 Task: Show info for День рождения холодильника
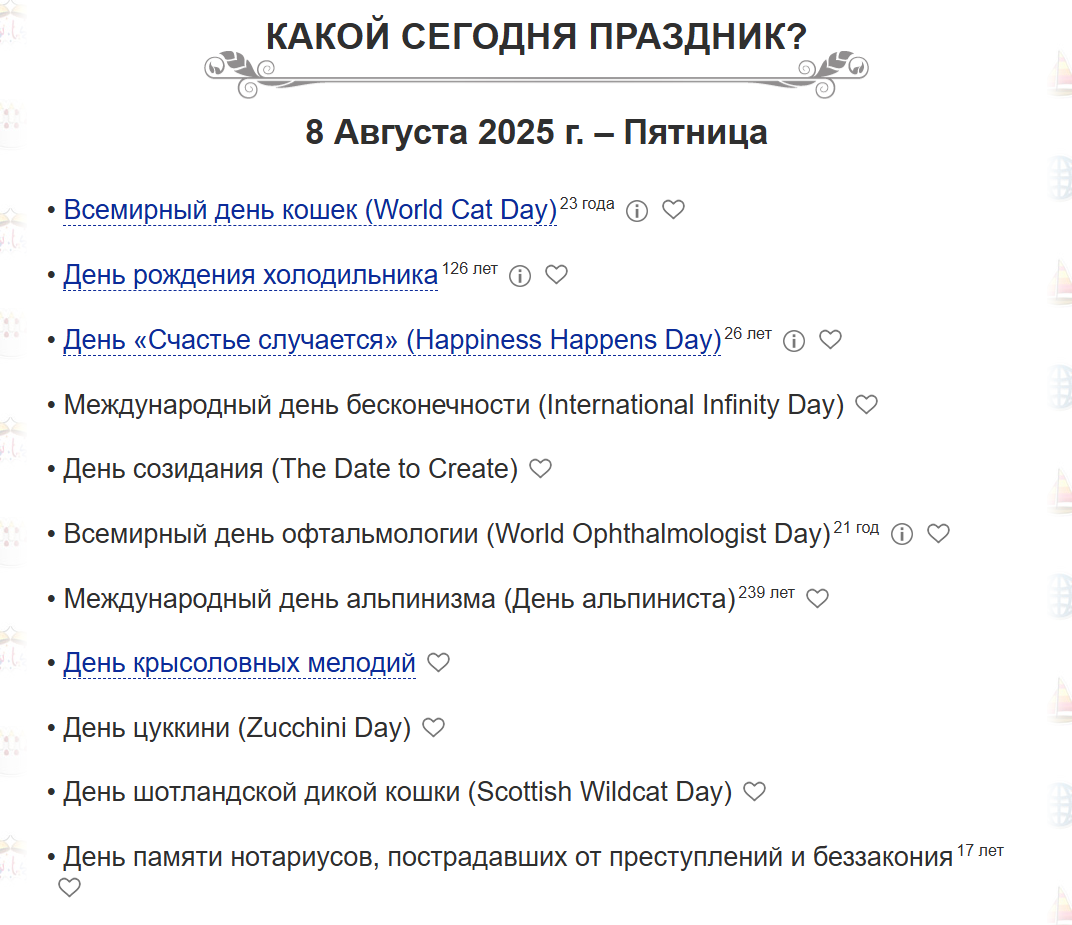click(520, 276)
